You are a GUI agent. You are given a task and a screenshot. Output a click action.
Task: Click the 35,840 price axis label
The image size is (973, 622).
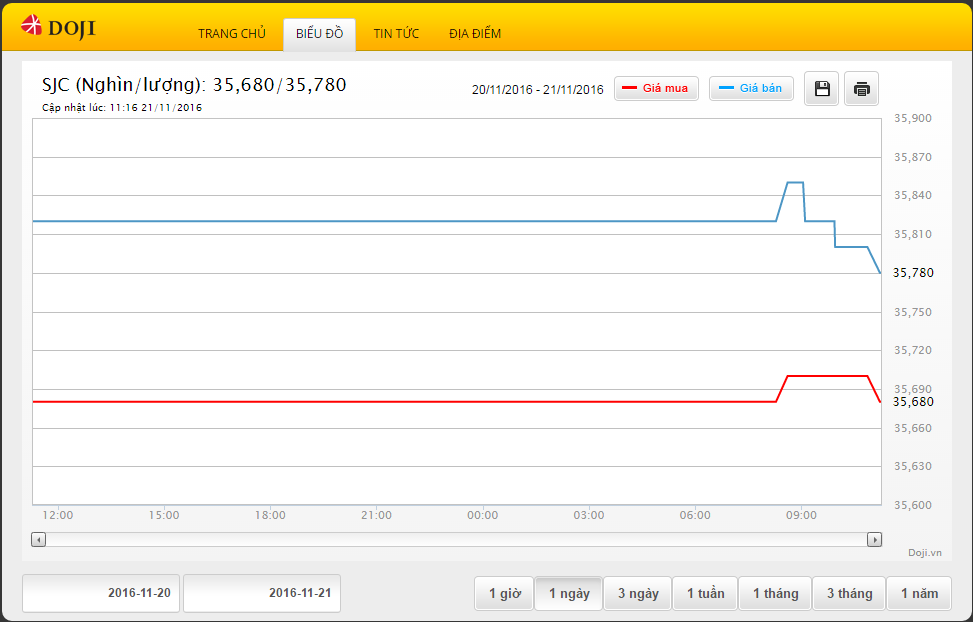pos(913,195)
